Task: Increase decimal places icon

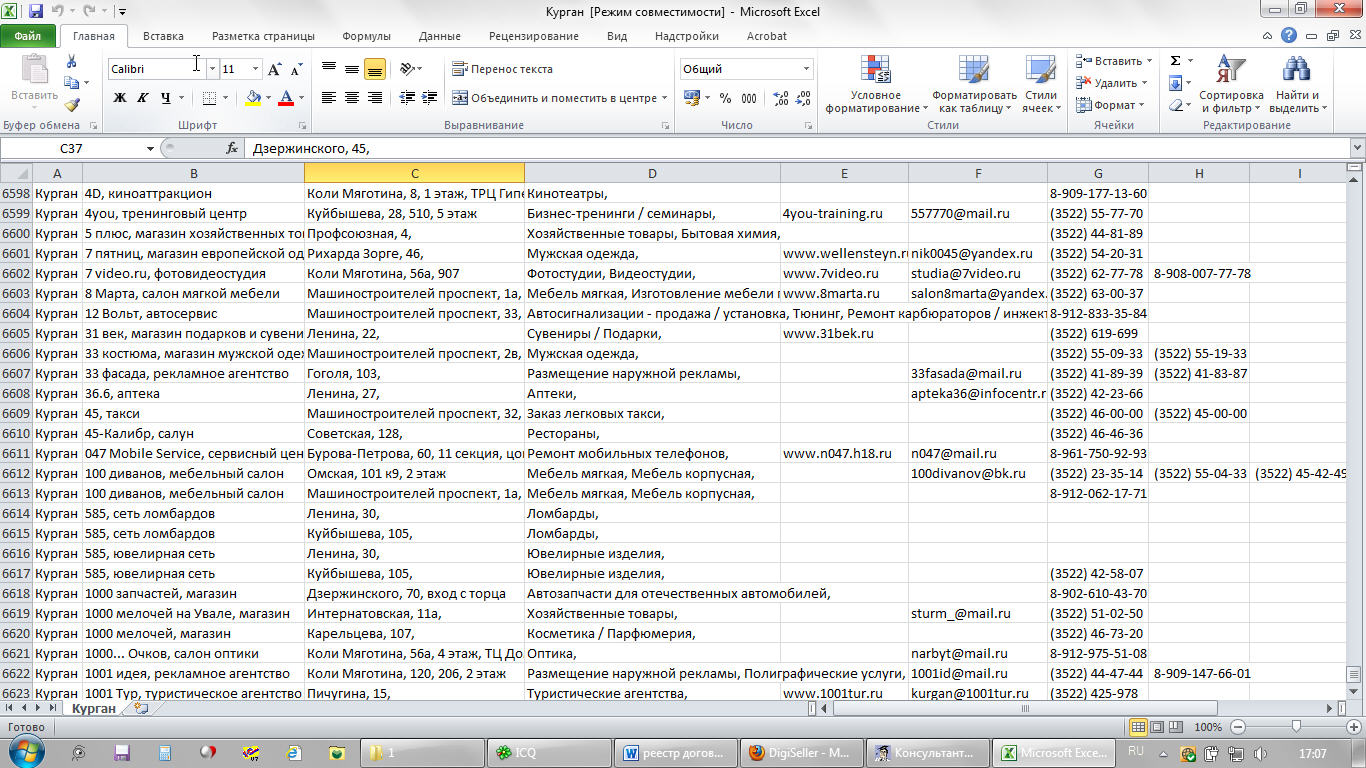Action: point(781,98)
